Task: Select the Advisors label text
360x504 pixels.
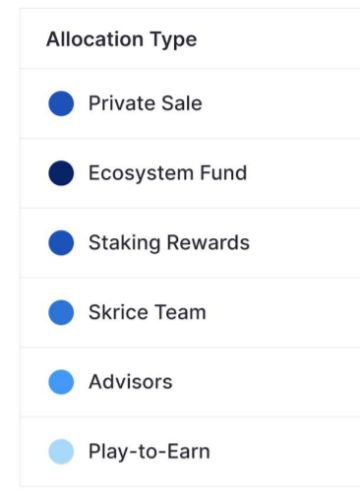Action: click(x=130, y=382)
